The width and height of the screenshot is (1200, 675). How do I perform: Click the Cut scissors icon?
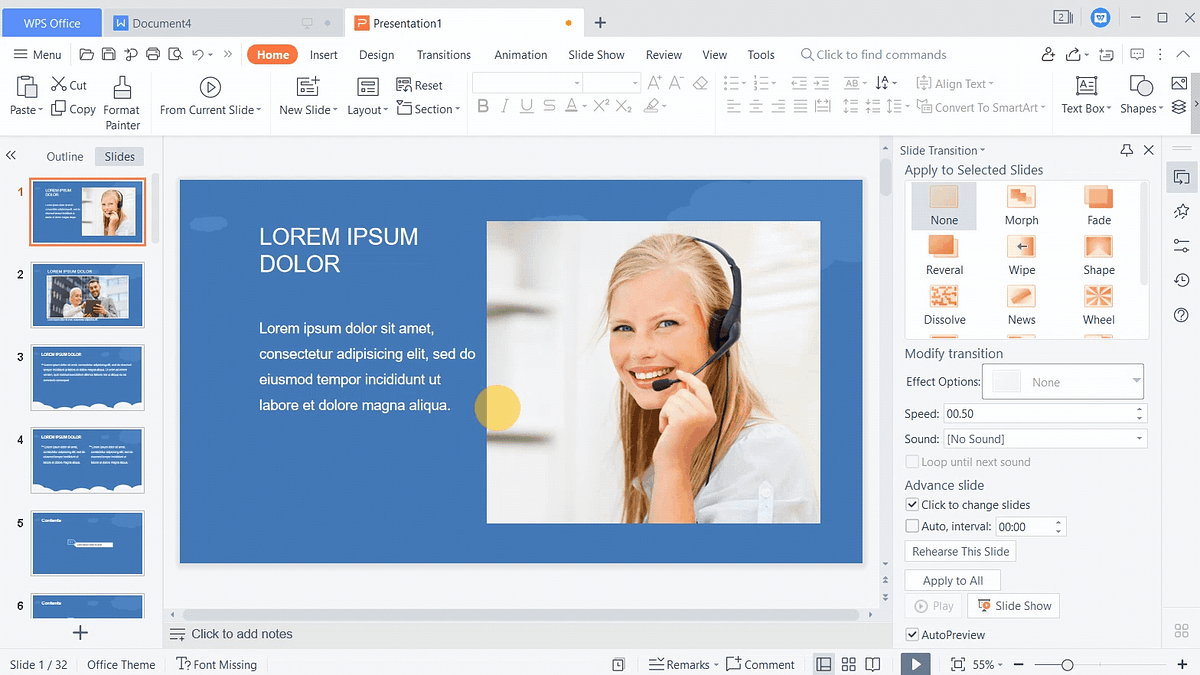(60, 85)
